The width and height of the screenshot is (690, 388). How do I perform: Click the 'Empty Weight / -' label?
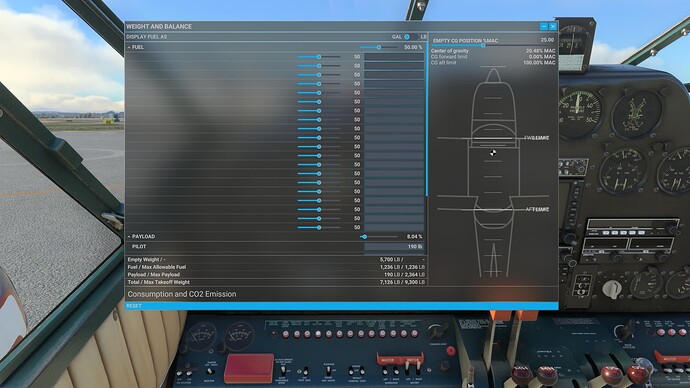[x=147, y=260]
